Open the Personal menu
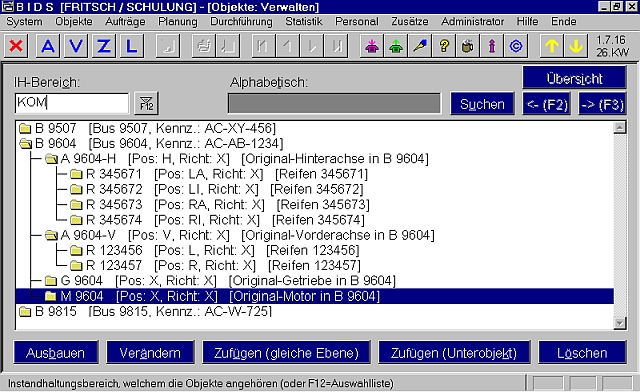640x392 pixels. pos(357,22)
